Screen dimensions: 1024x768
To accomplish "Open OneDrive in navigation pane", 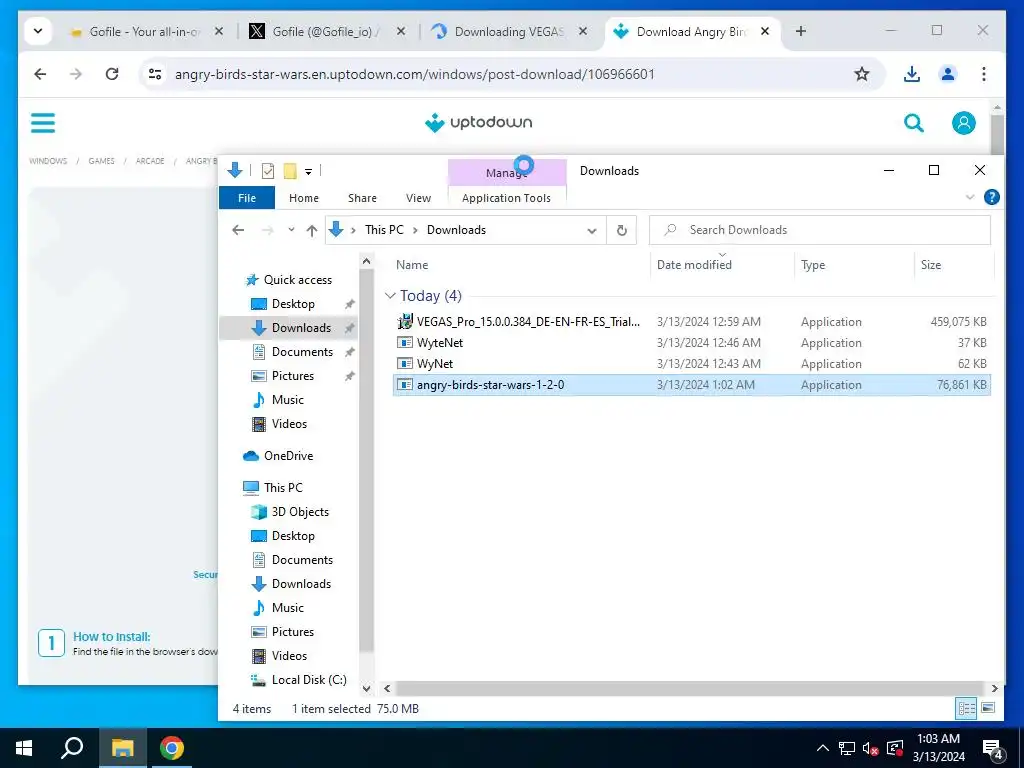I will coord(288,456).
